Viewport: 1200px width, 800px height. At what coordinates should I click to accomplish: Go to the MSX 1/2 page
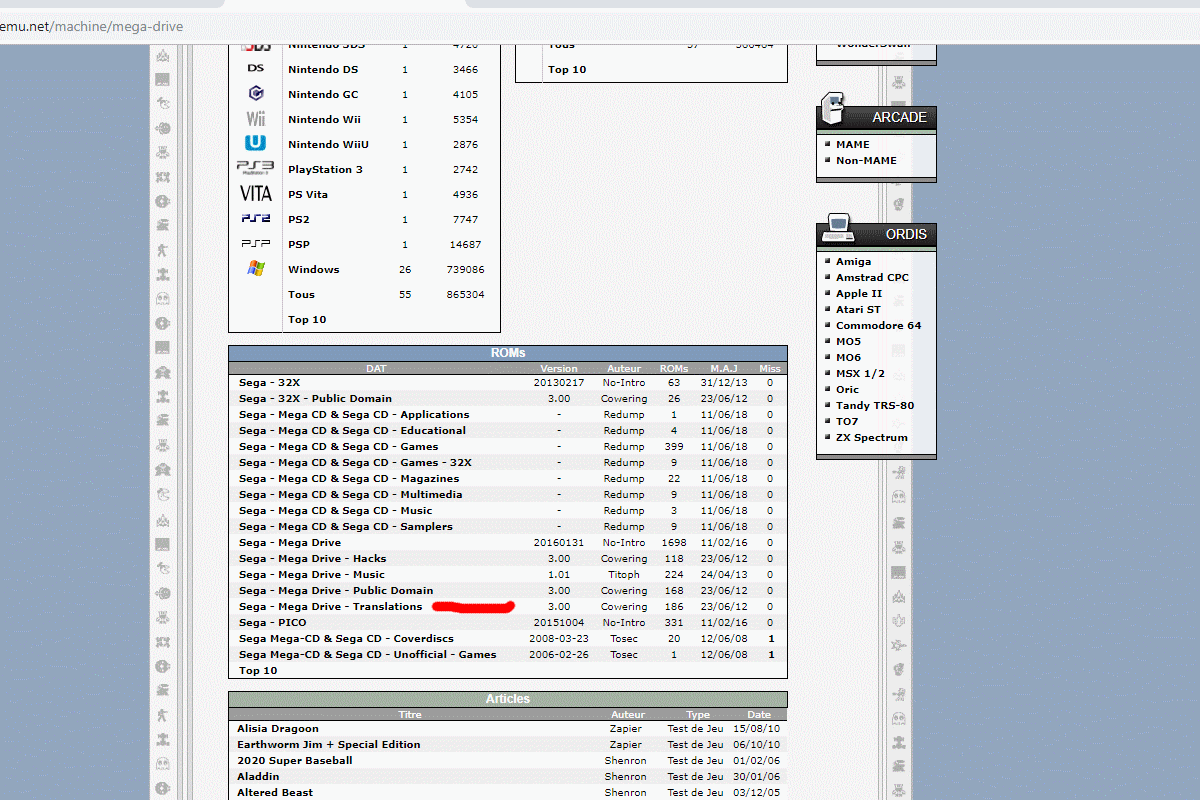click(x=860, y=373)
